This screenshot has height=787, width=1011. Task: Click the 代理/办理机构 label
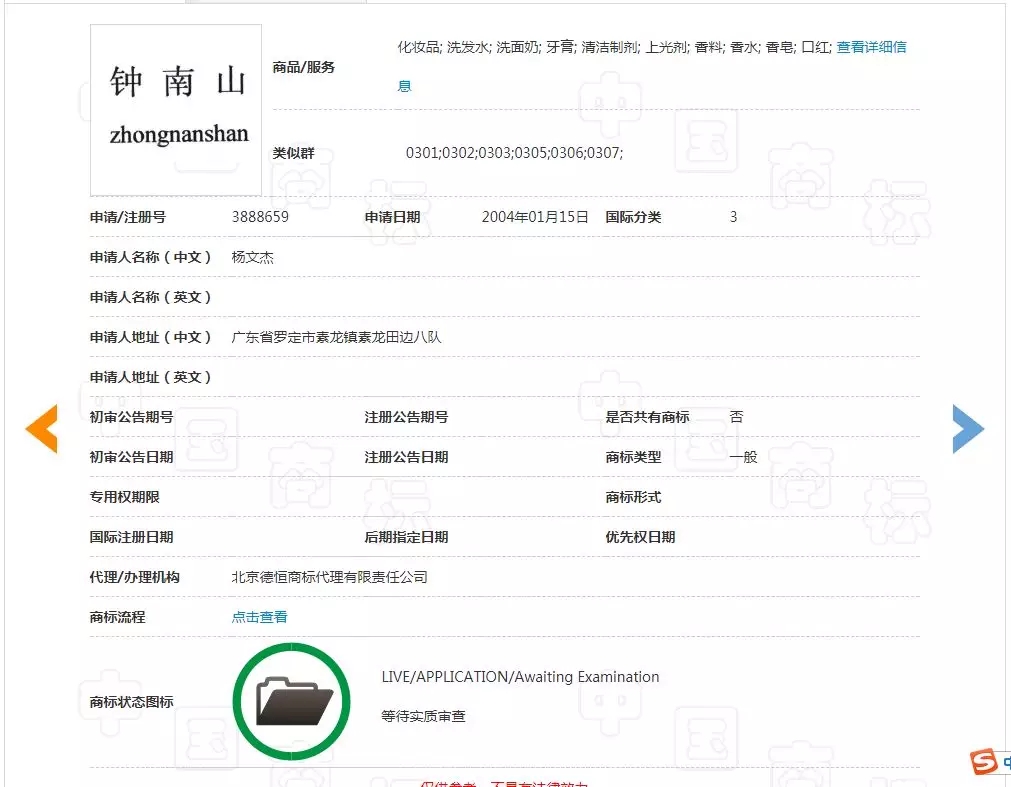click(135, 577)
